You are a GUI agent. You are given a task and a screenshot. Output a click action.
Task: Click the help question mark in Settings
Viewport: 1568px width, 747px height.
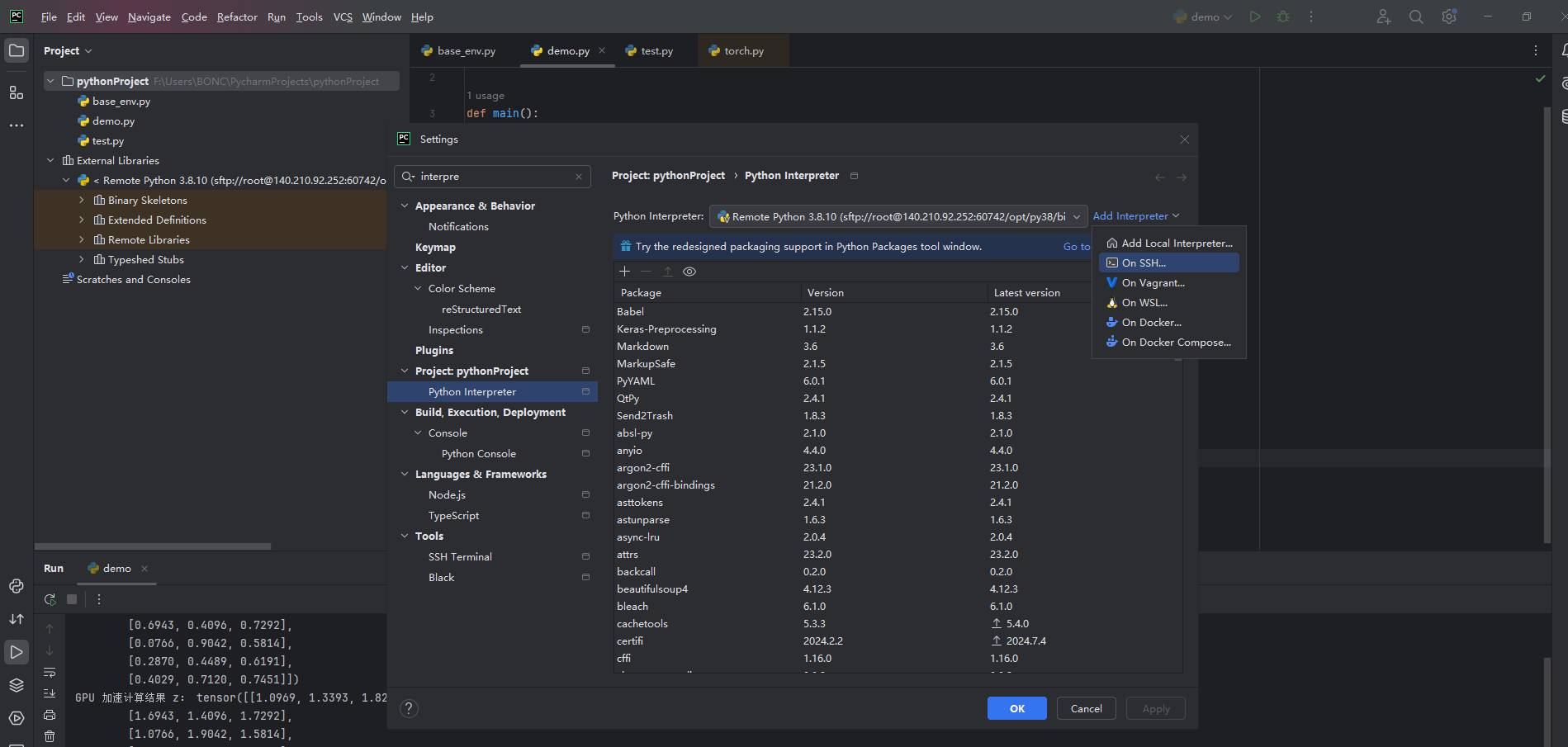(x=409, y=708)
